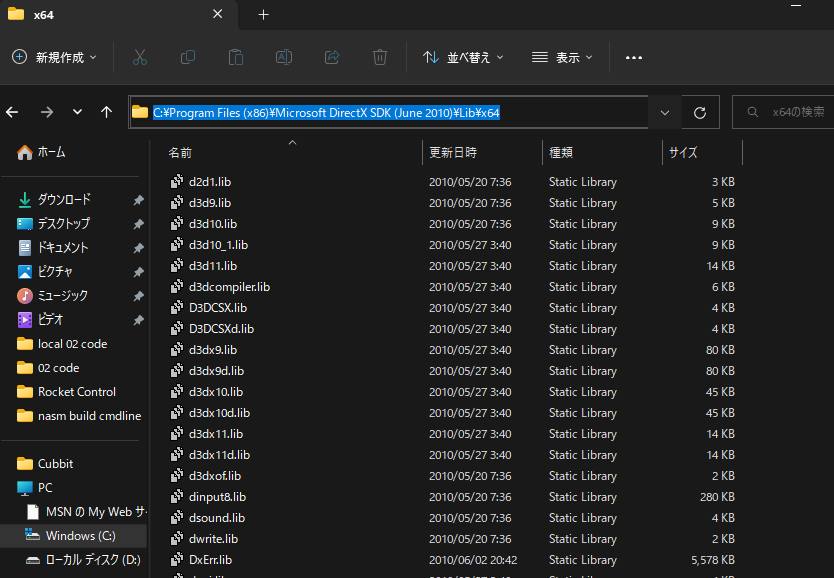Click the folder icon in address bar
The width and height of the screenshot is (834, 578).
[x=140, y=112]
